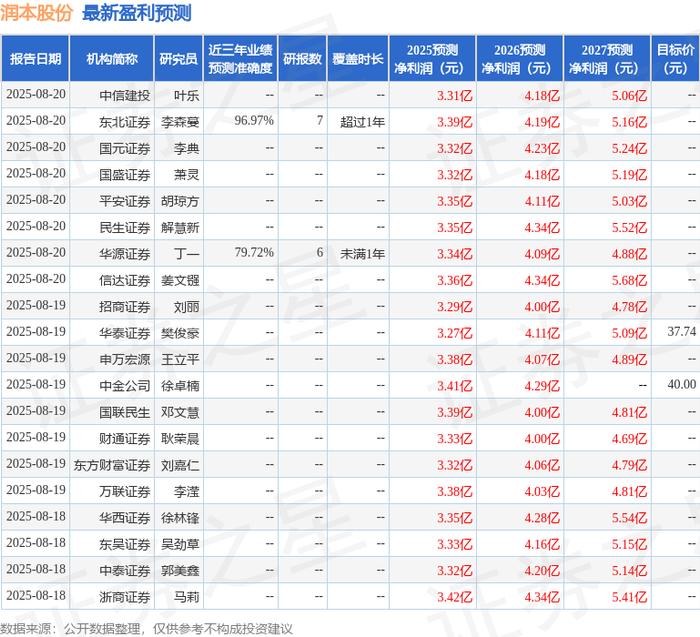Click the 79.72% accuracy value
This screenshot has width=700, height=637.
(254, 252)
